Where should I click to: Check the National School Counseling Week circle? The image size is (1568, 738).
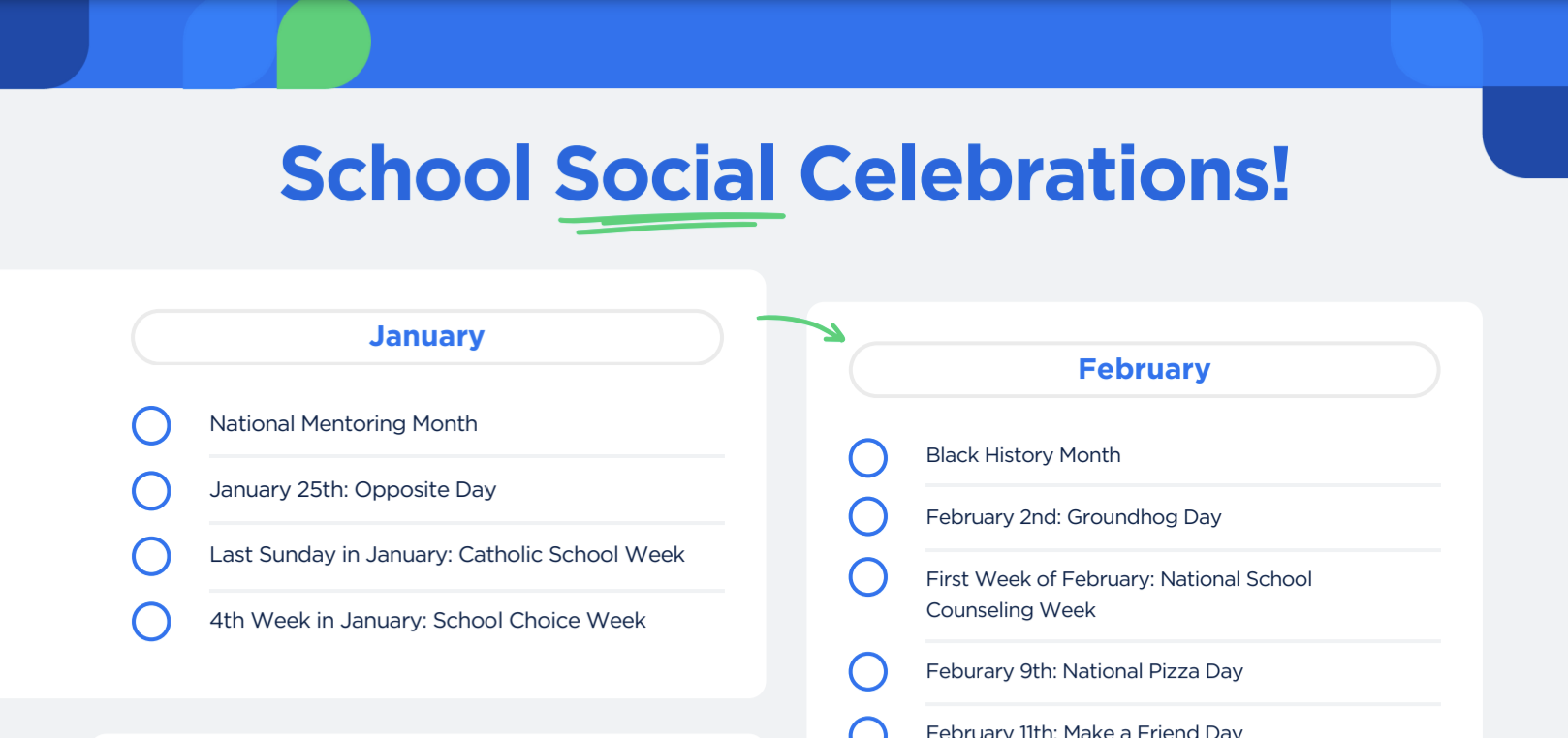(868, 577)
